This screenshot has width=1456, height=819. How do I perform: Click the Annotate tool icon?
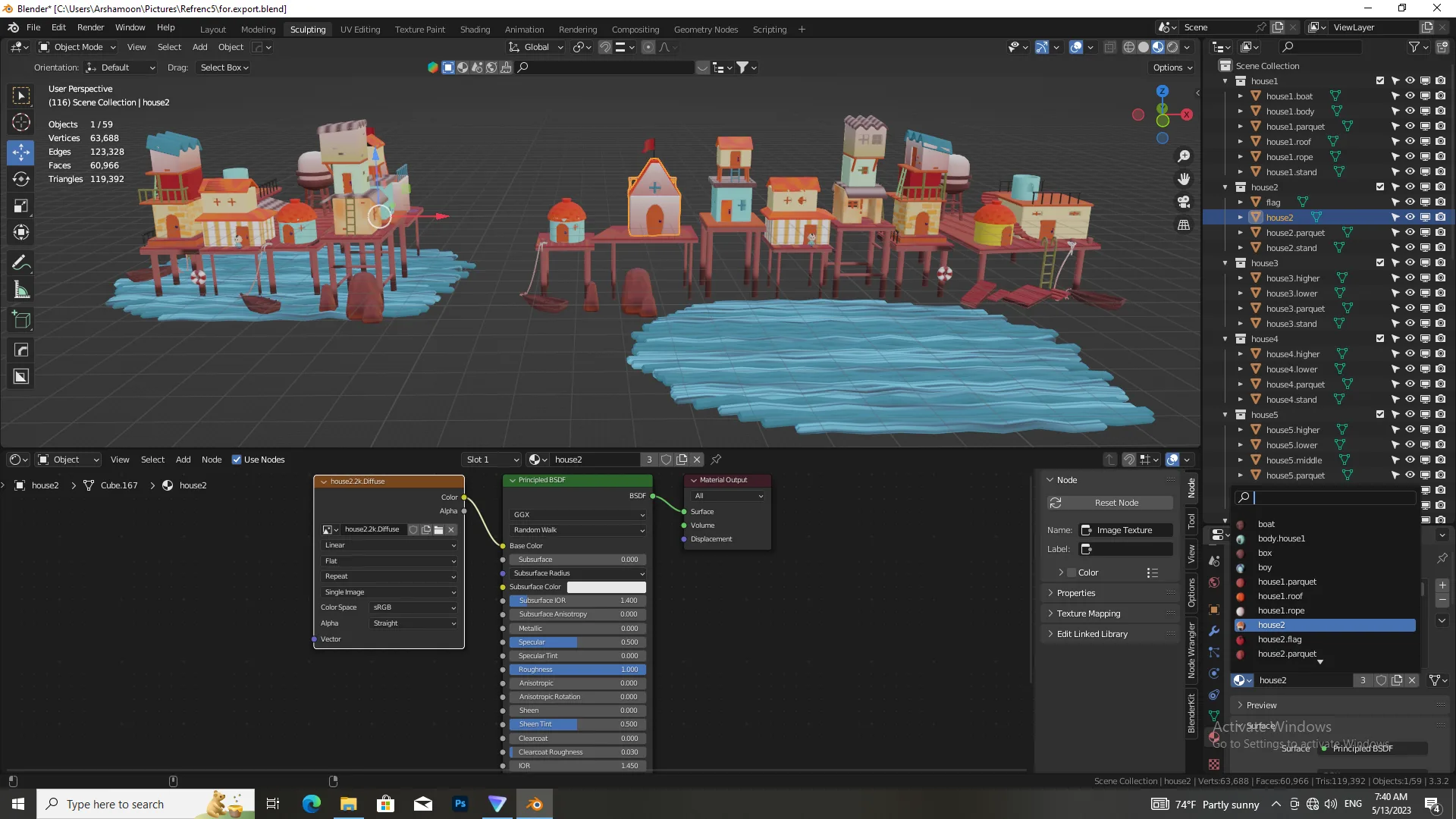coord(22,263)
